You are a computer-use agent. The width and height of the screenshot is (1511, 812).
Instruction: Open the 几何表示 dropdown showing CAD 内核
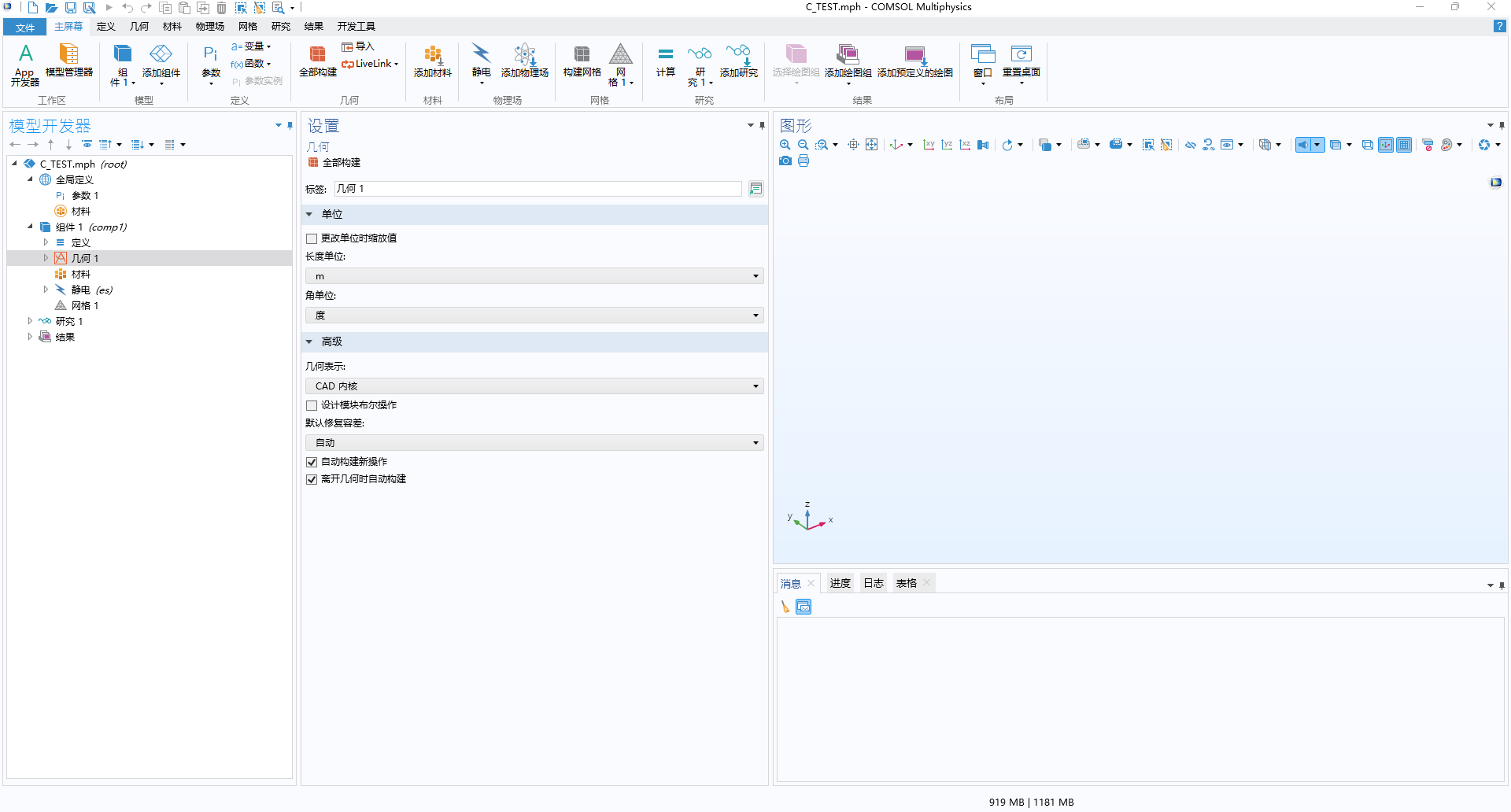click(x=534, y=386)
